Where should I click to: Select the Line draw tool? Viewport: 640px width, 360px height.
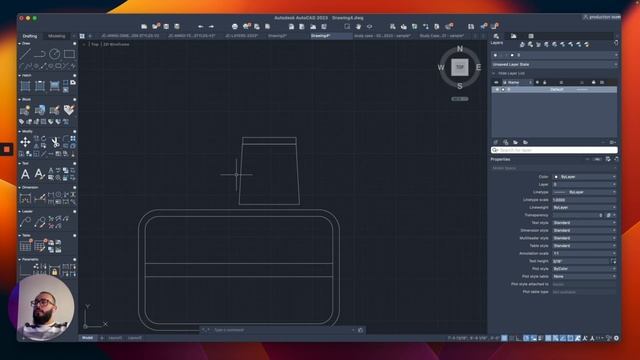tap(25, 54)
